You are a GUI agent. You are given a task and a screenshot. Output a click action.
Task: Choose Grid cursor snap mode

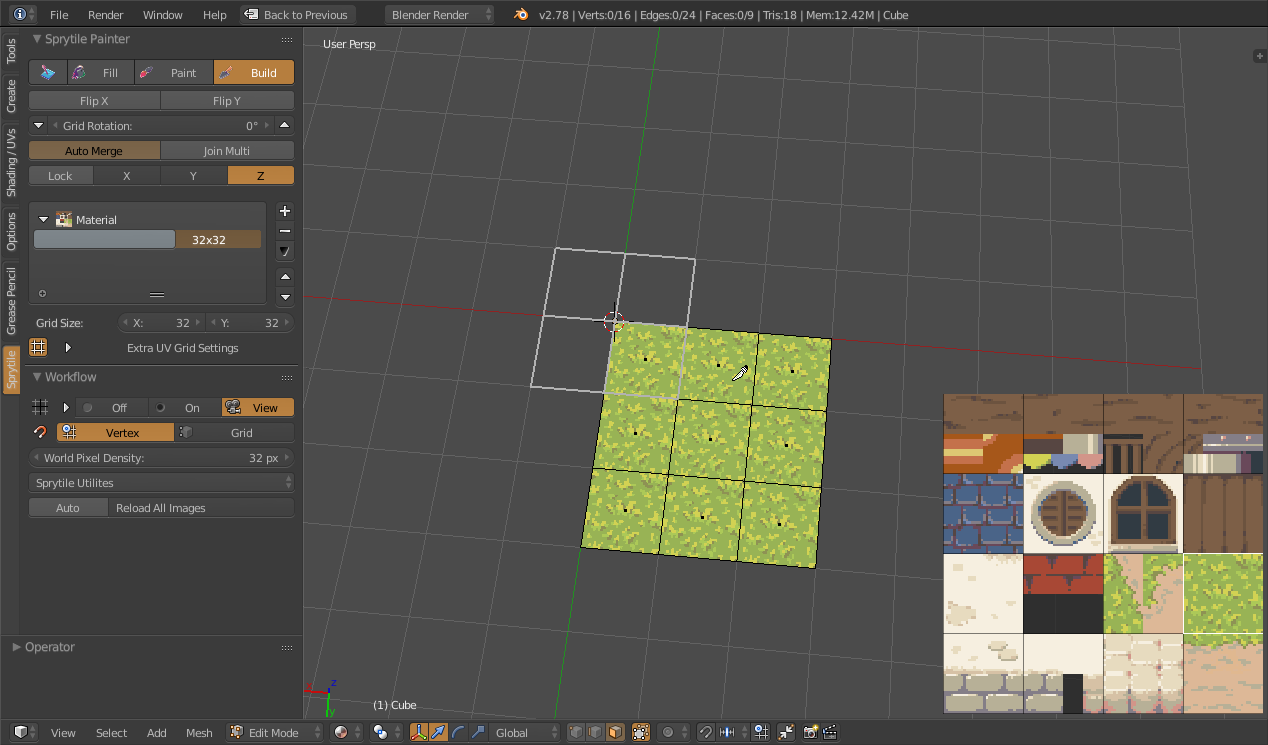click(x=235, y=433)
